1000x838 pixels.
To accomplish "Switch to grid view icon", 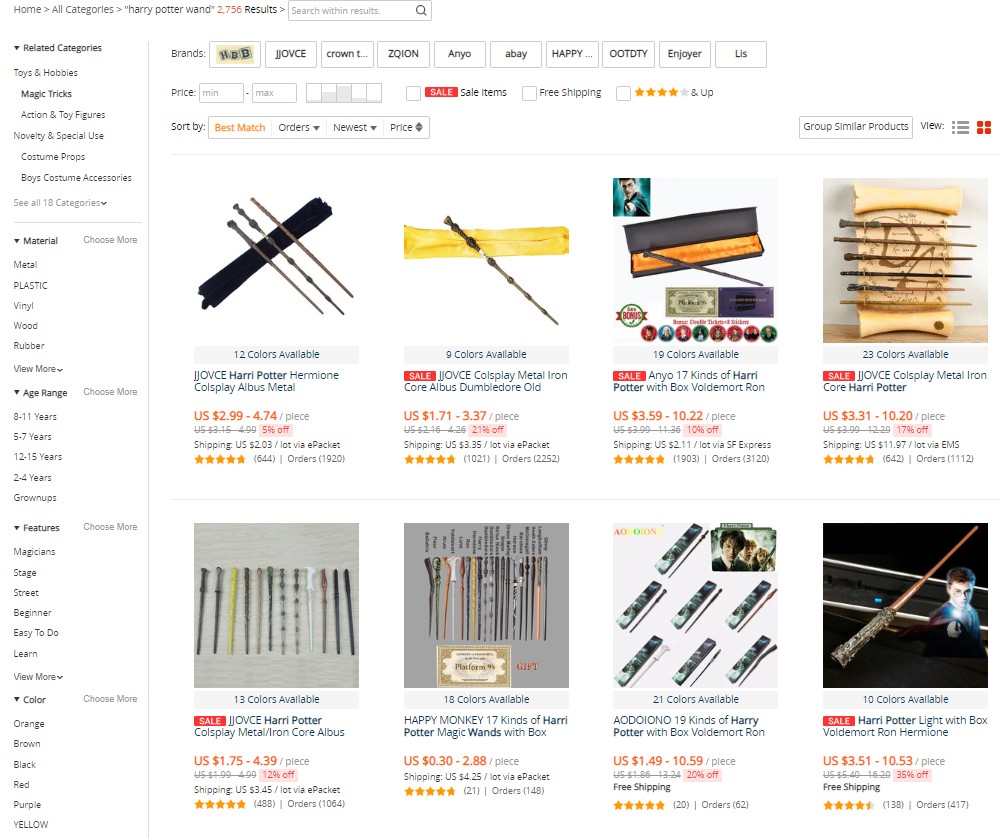I will tap(983, 128).
